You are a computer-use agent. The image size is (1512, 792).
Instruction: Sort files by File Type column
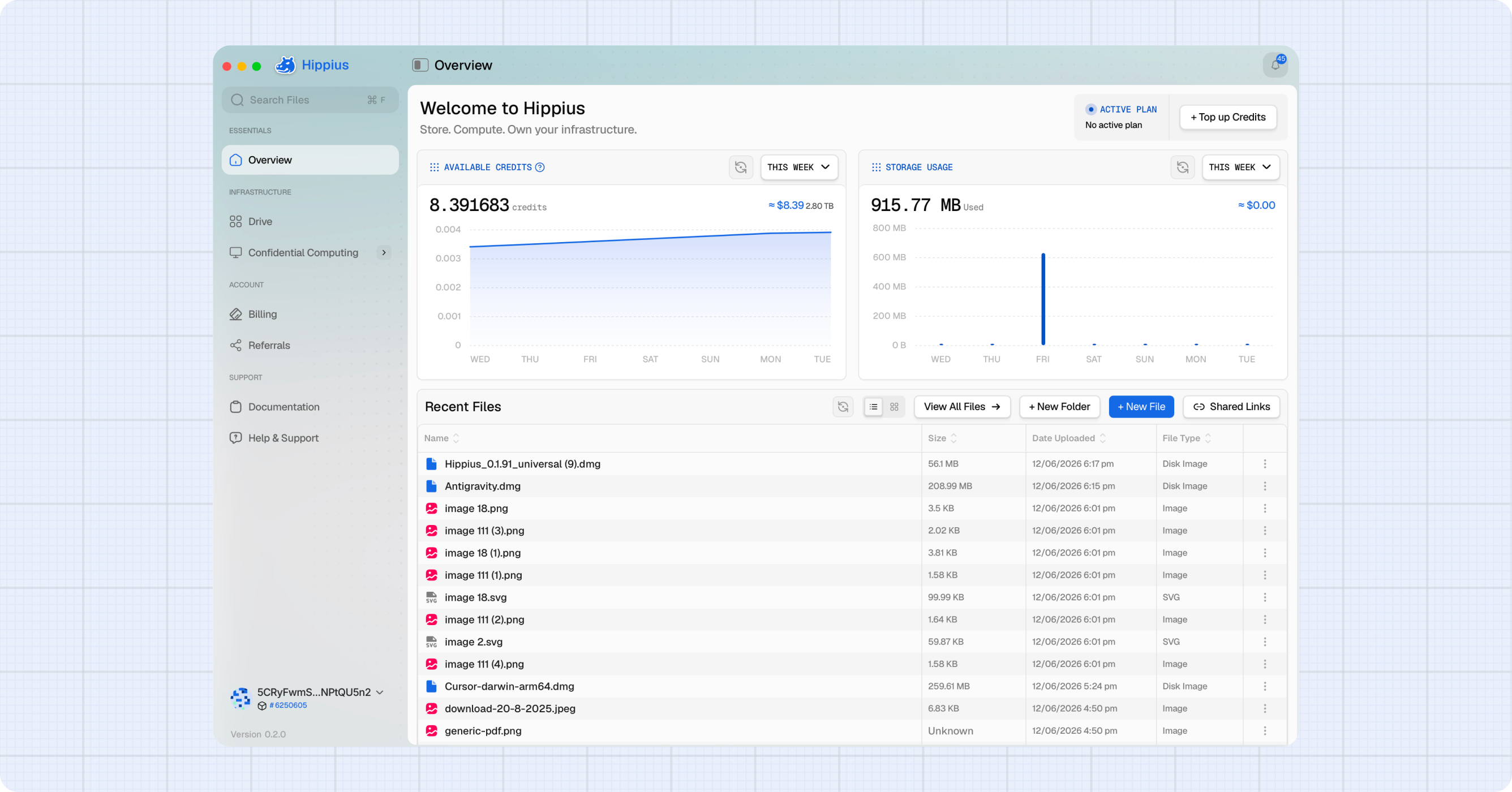[x=1187, y=438]
